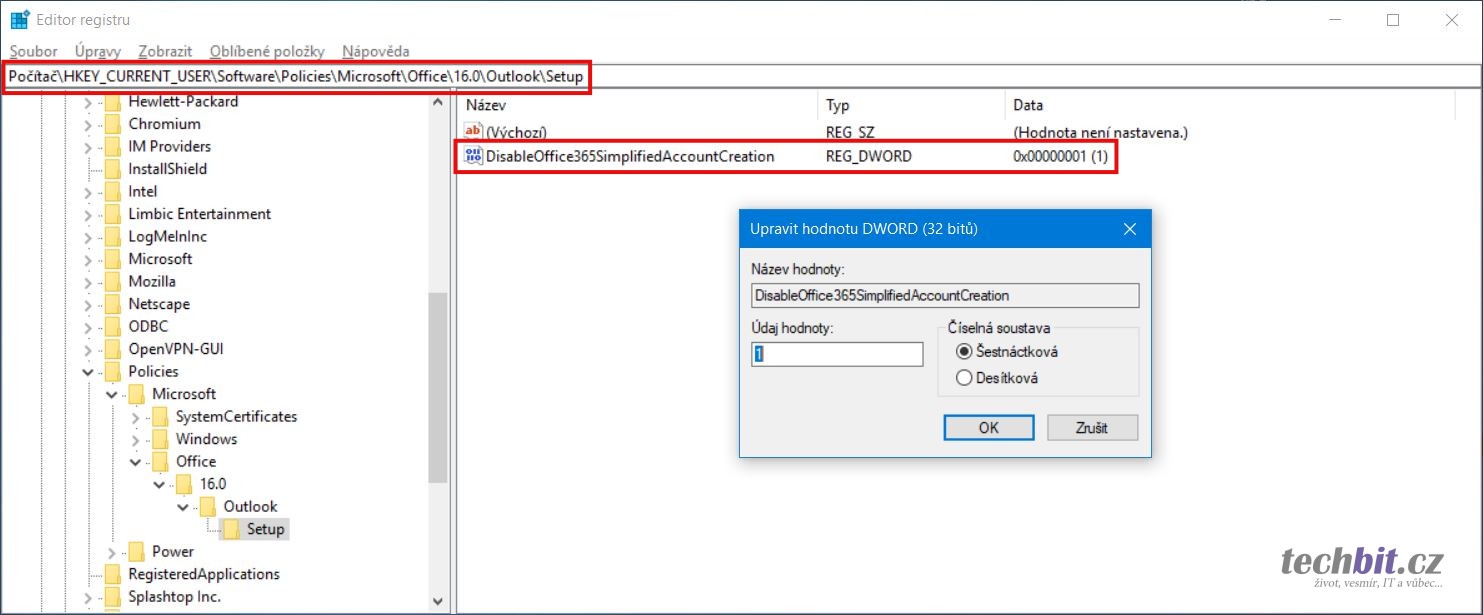Click the Outlook folder icon in tree
1483x615 pixels.
pyautogui.click(x=208, y=507)
